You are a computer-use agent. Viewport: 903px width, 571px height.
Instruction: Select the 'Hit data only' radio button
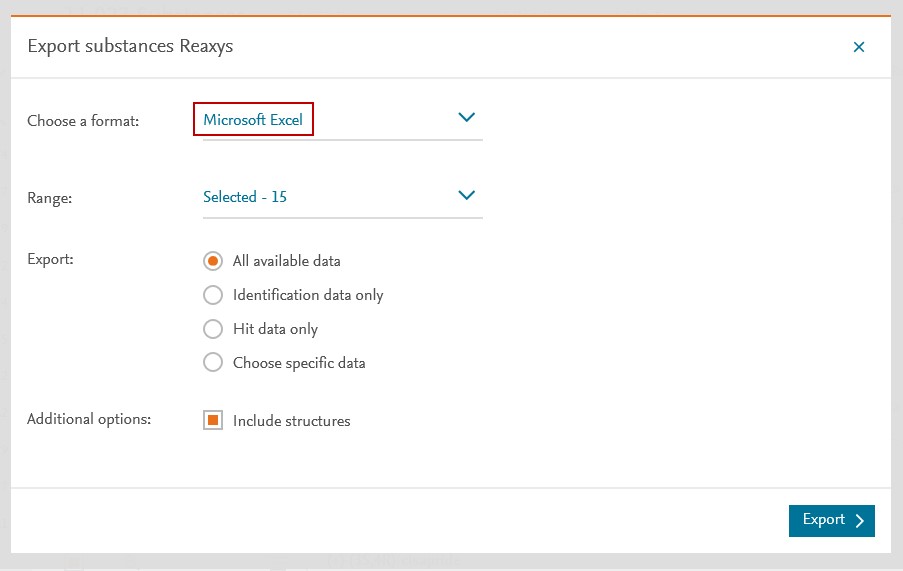212,329
